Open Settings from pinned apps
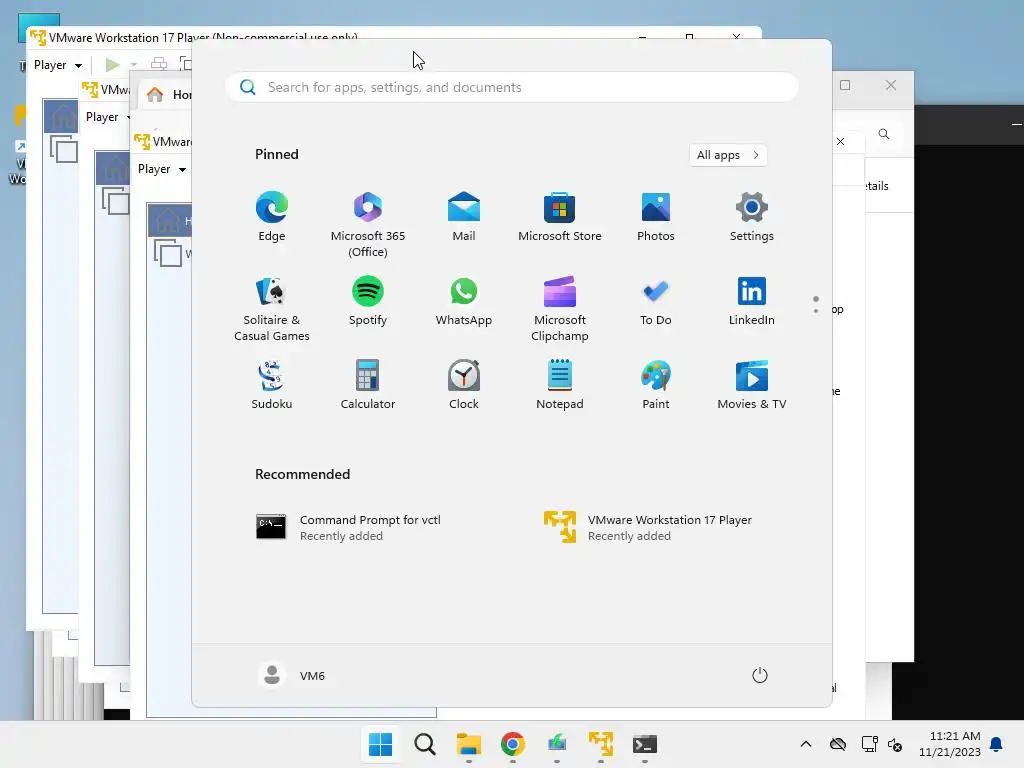 [752, 217]
